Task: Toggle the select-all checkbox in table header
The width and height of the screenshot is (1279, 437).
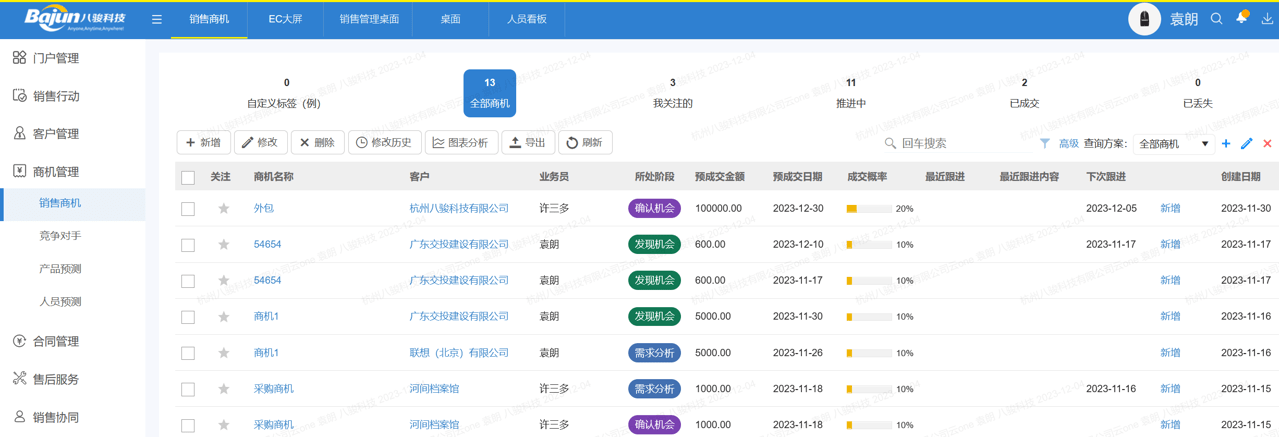Action: coord(188,178)
